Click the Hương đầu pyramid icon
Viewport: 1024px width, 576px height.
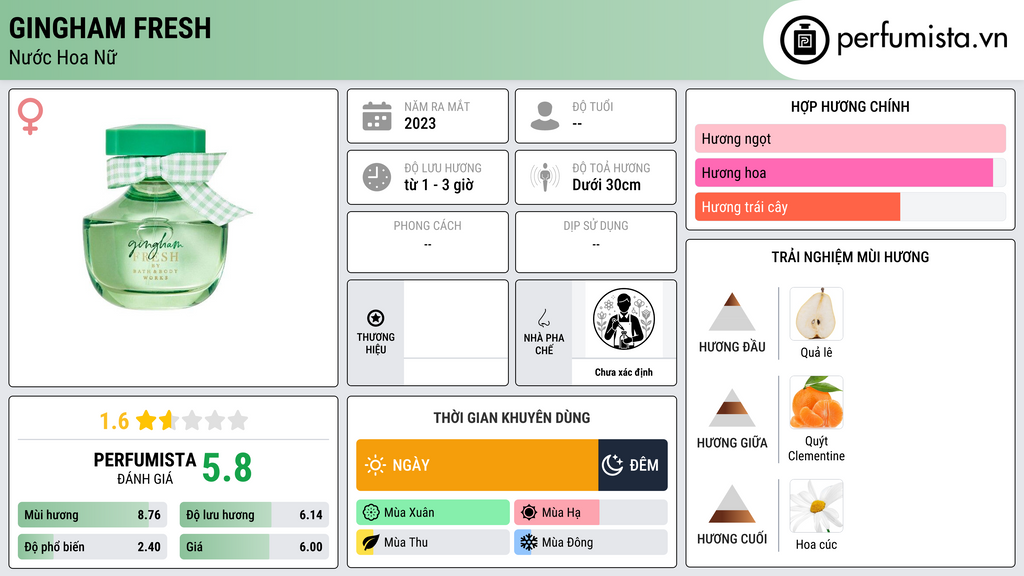732,312
